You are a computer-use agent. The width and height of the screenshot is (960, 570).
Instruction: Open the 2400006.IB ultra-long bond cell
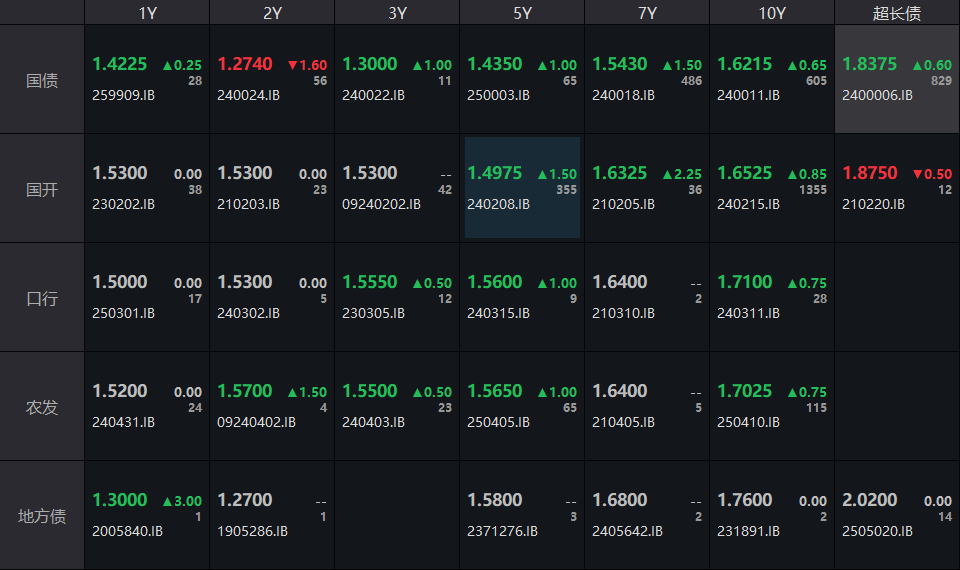coord(897,80)
